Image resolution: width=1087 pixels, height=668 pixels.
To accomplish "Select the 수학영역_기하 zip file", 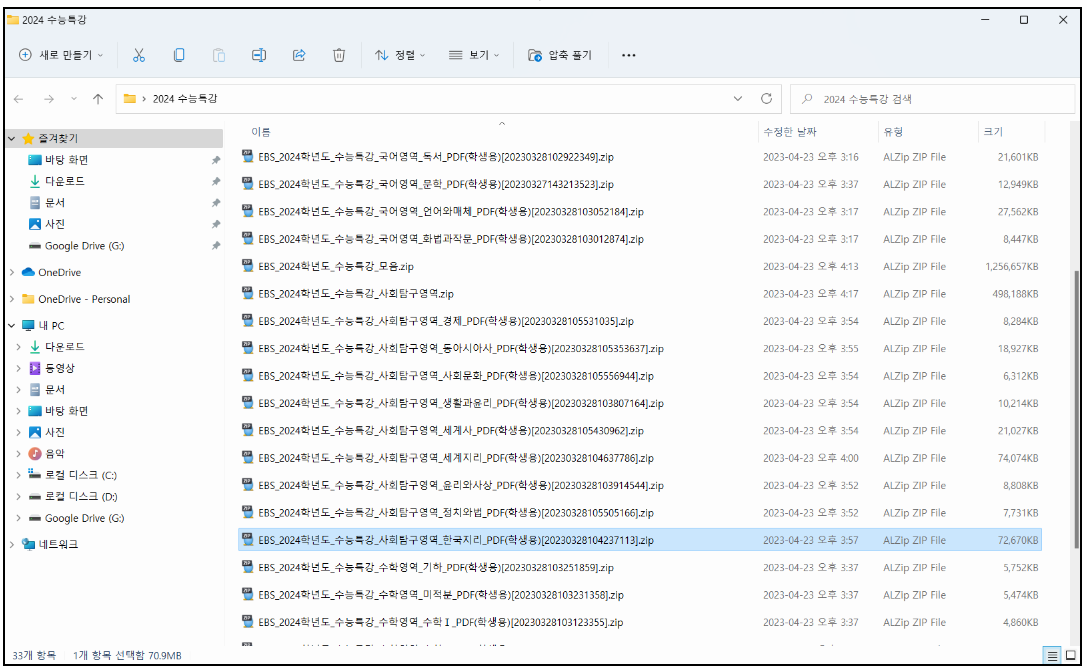I will [x=435, y=568].
